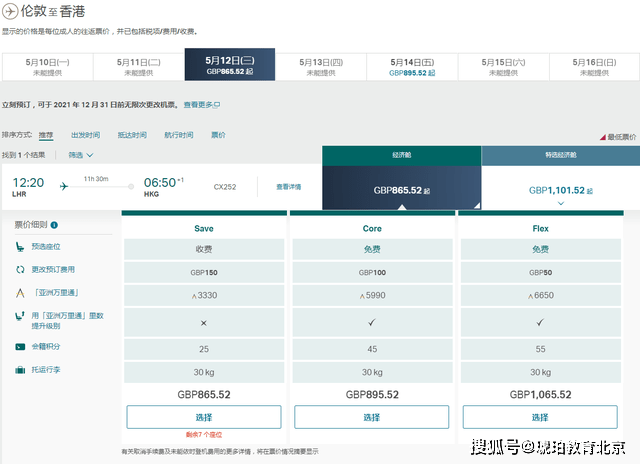Click the GBP1,065.52 Flex total price
The image size is (640, 464).
[540, 395]
